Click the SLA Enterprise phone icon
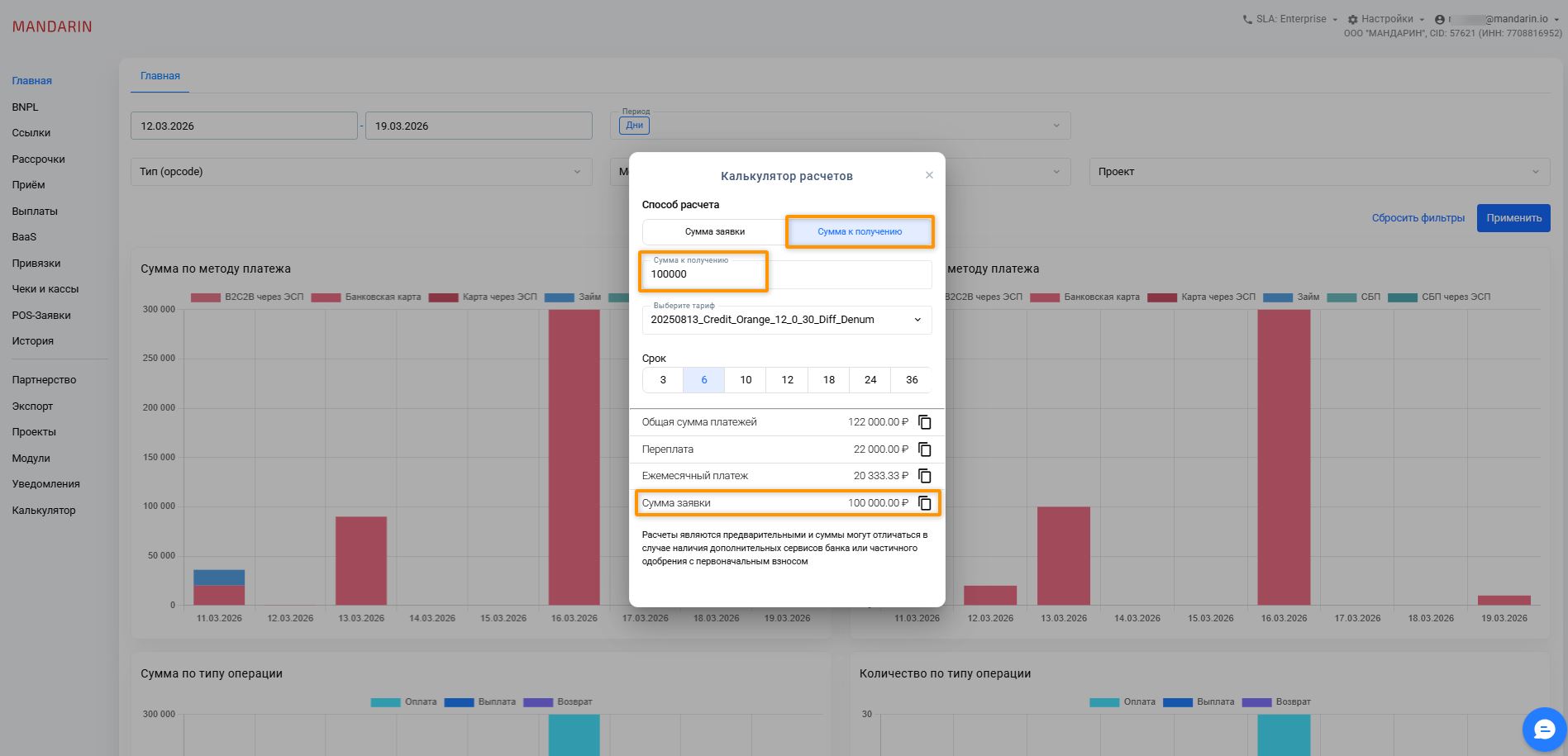Viewport: 1568px width, 756px height. tap(1247, 19)
